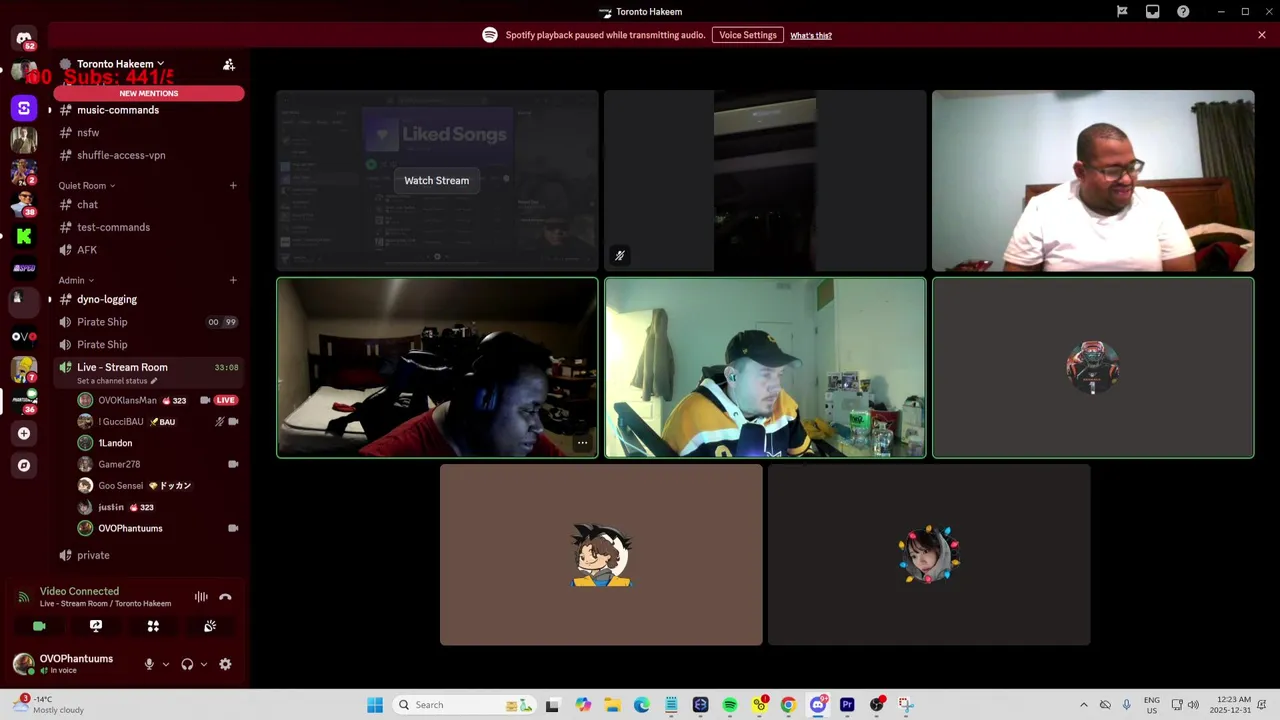Click Add a Server plus icon

click(24, 433)
